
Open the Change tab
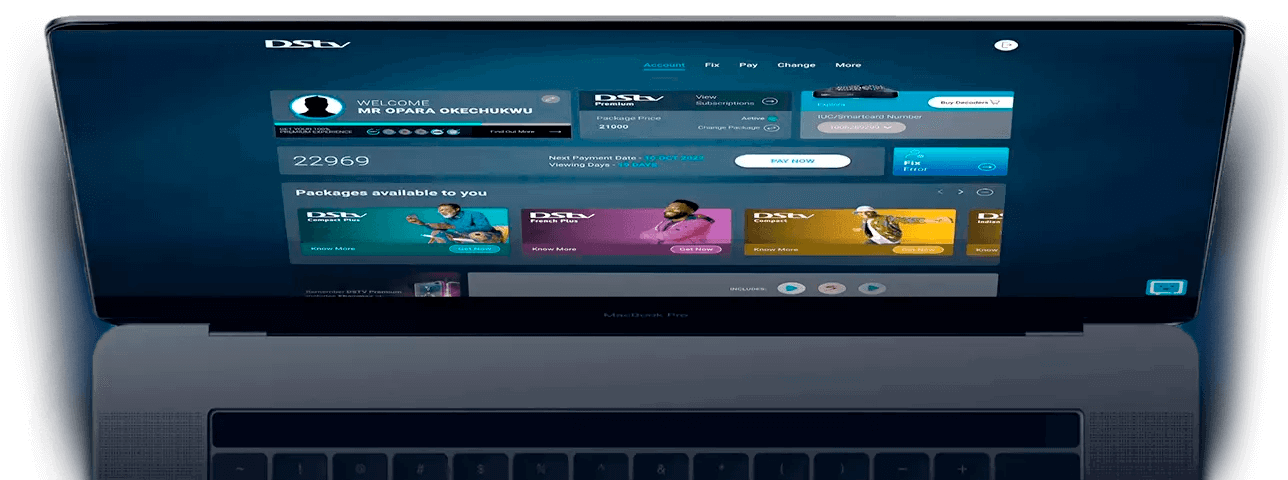(x=796, y=65)
